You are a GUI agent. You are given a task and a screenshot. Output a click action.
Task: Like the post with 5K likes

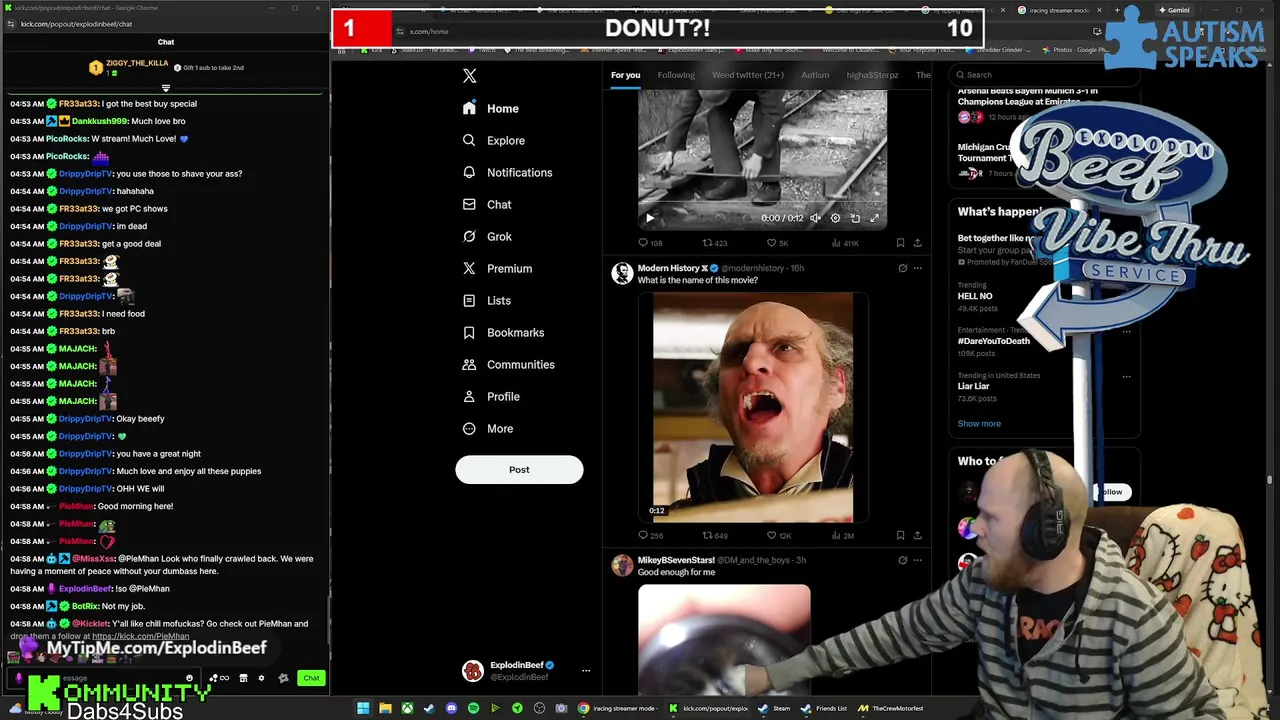(777, 243)
